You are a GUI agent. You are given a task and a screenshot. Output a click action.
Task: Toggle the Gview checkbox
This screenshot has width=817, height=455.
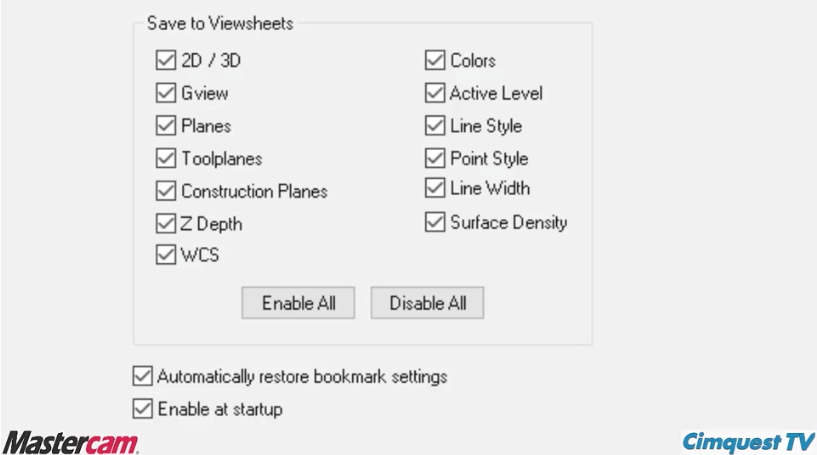(166, 93)
